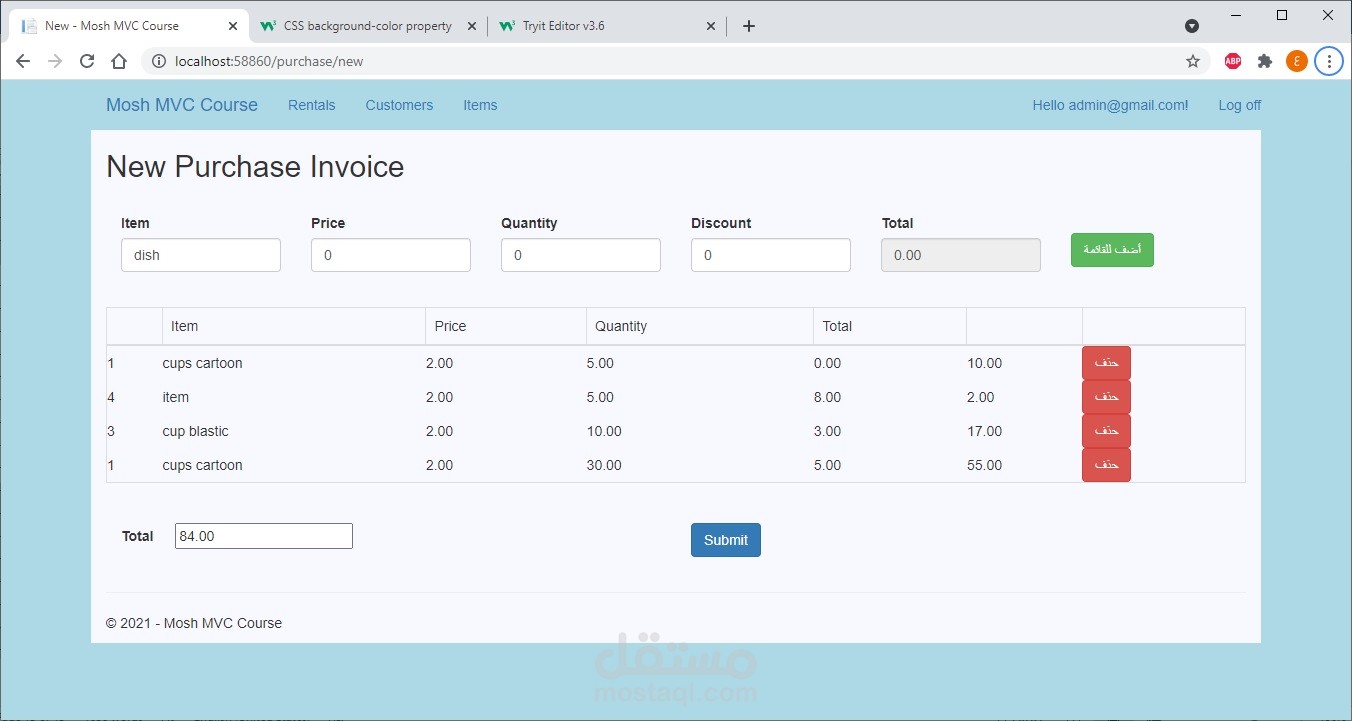Open the Chrome three-dot menu

(1329, 61)
